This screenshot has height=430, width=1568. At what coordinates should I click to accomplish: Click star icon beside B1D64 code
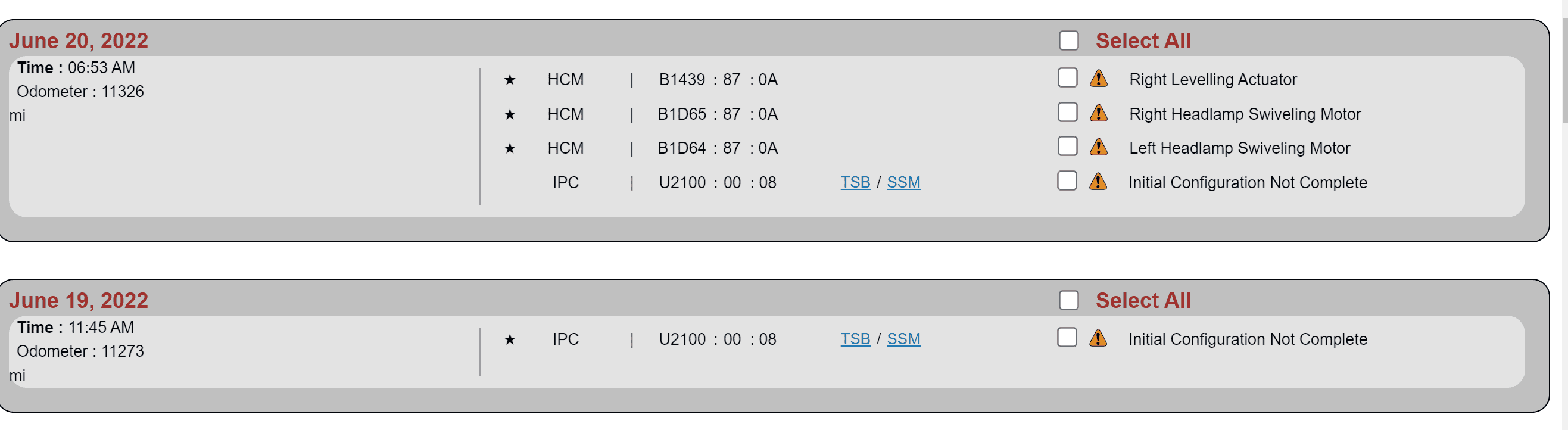click(x=510, y=149)
